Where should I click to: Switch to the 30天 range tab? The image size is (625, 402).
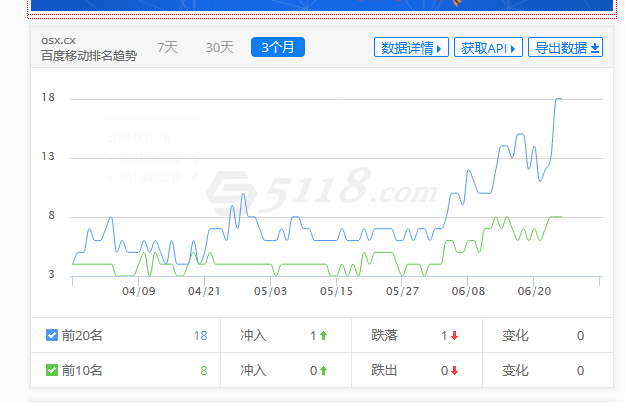219,47
